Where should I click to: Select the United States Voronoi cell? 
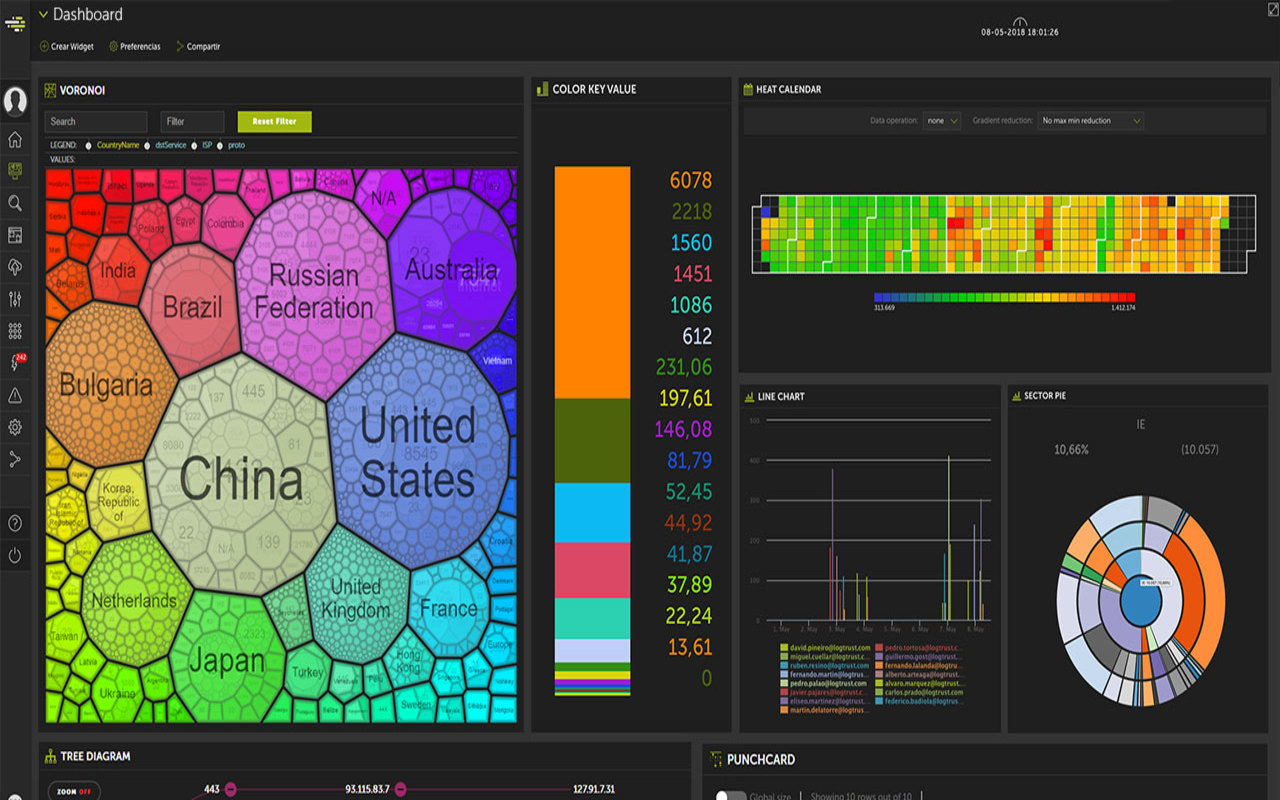417,452
